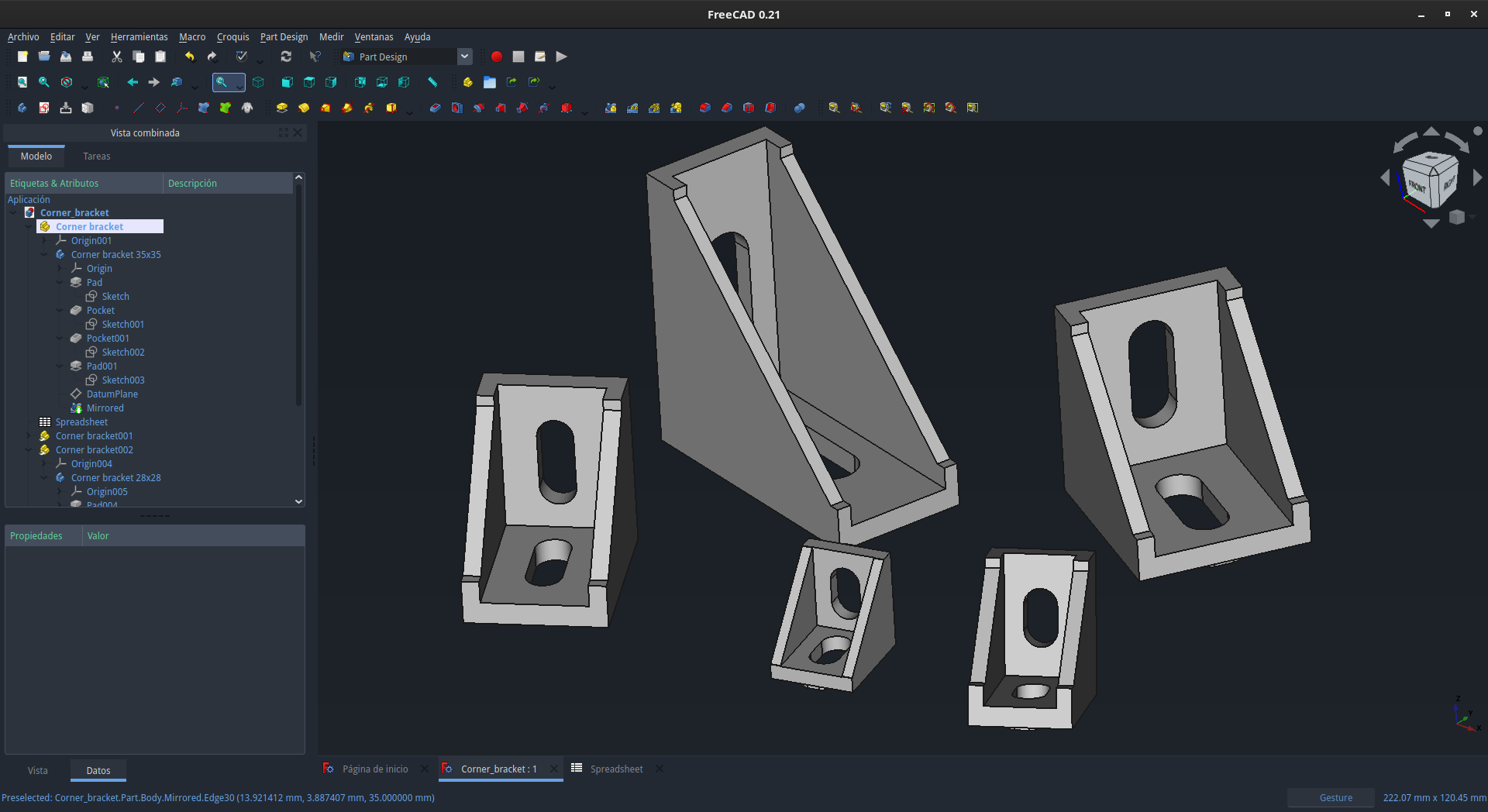This screenshot has width=1488, height=812.
Task: Open the Croquis menu
Action: pos(232,36)
